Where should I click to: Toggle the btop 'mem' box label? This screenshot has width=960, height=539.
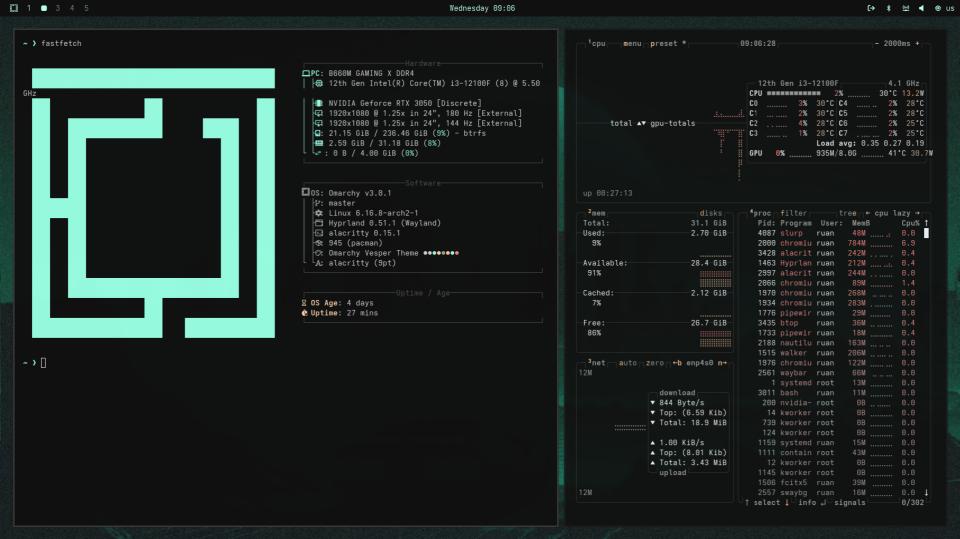[596, 213]
